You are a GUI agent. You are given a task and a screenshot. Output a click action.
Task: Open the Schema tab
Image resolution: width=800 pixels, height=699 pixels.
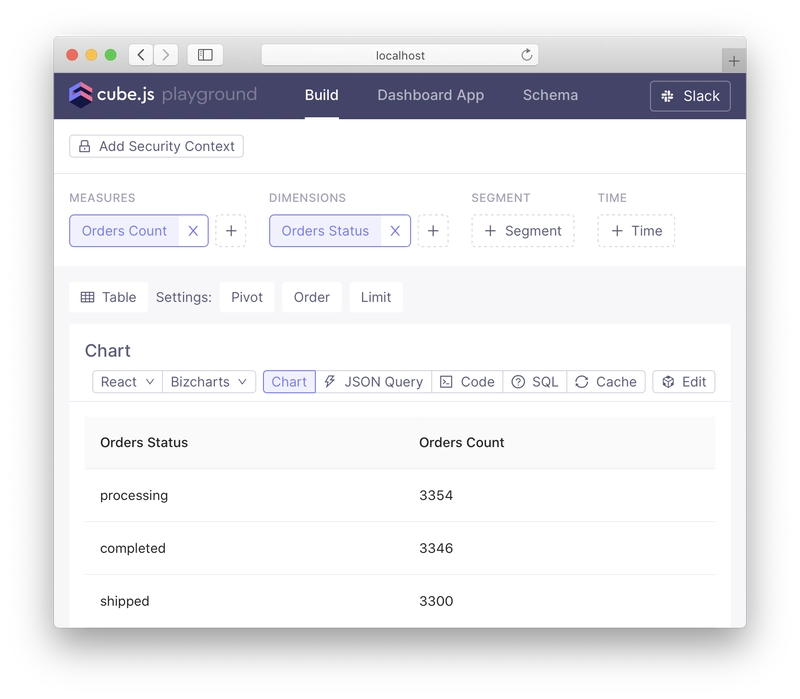[x=550, y=95]
